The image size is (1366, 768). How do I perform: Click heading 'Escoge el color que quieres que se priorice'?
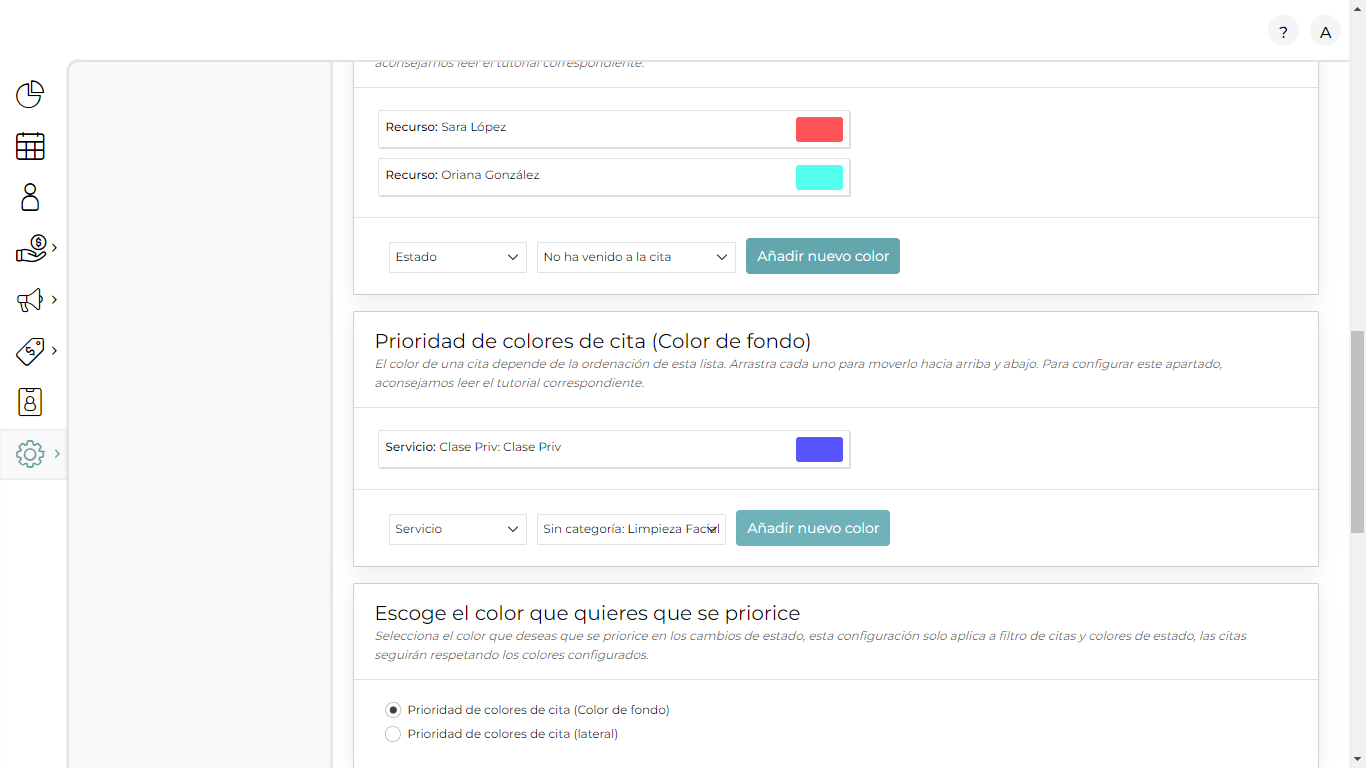(x=587, y=613)
